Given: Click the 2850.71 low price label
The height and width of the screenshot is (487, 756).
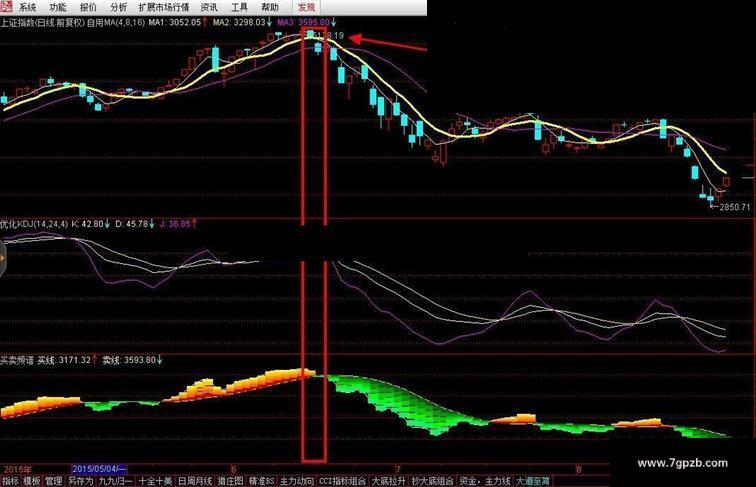Looking at the screenshot, I should click(x=735, y=207).
